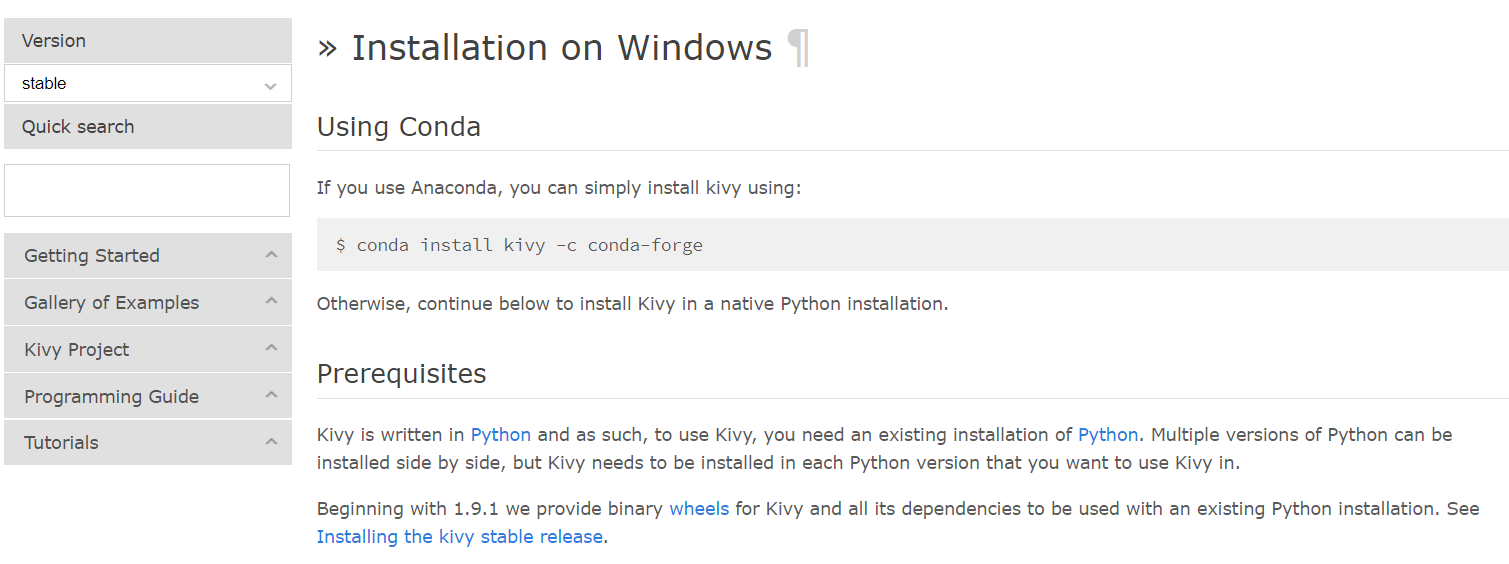Image resolution: width=1509 pixels, height=564 pixels.
Task: Expand Tutorials with its chevron arrow
Action: point(271,441)
